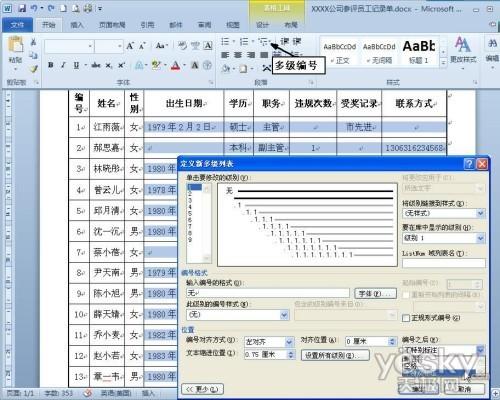Screen dimensions: 500x400
Task: Click the Superscript x² icon
Action: point(121,65)
